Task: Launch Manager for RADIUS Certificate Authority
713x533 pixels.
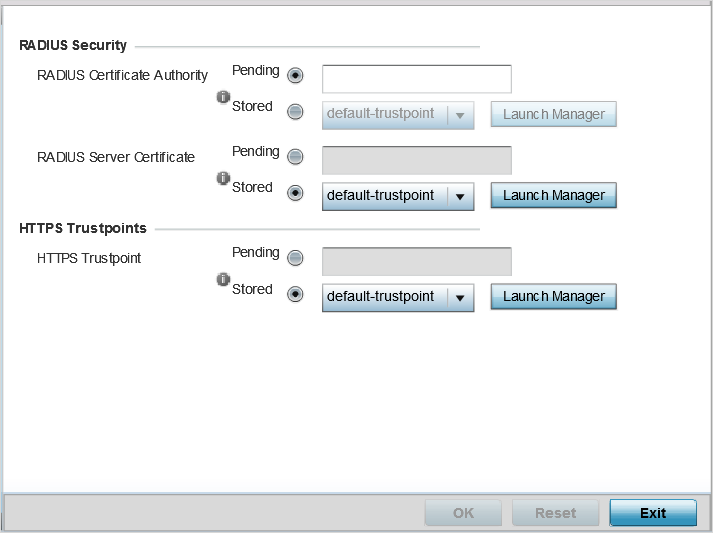Action: click(x=553, y=114)
